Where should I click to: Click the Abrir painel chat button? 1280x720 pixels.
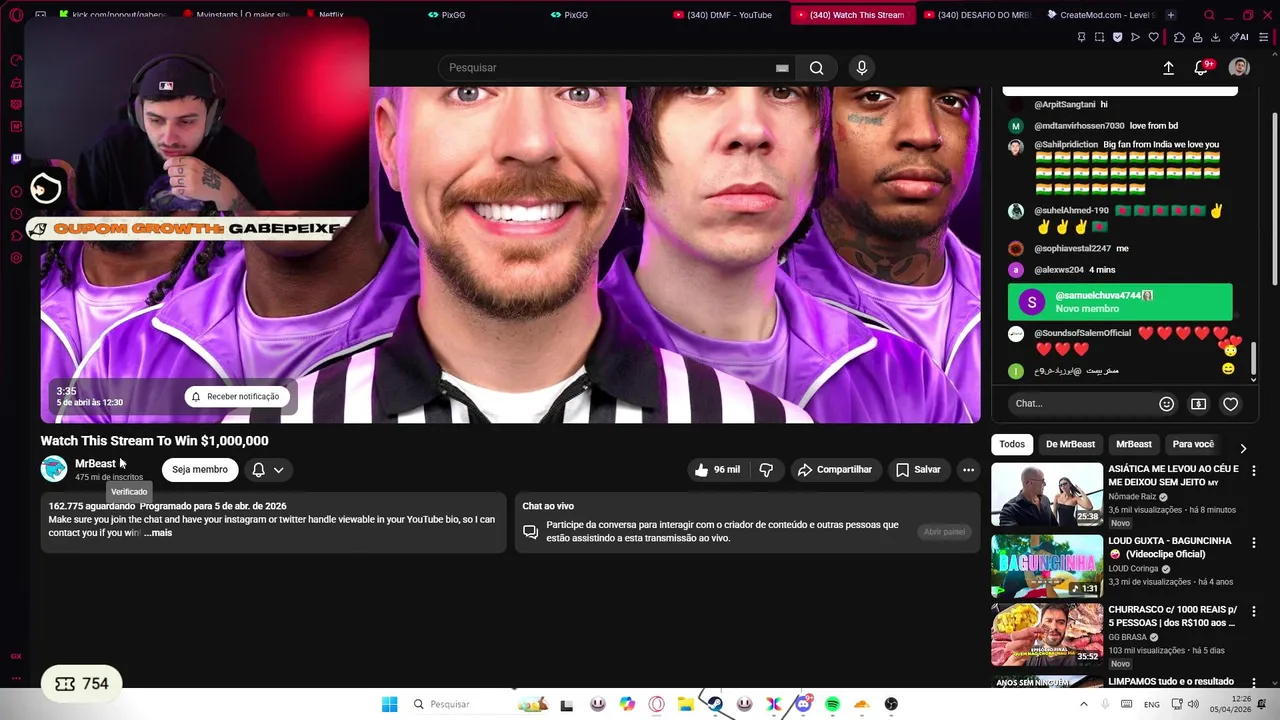[944, 532]
